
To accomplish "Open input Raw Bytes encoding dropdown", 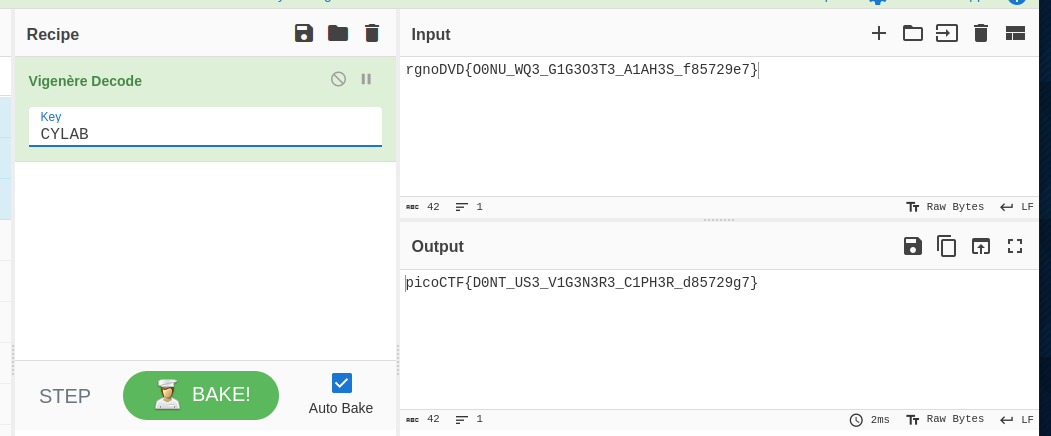I will coord(945,207).
